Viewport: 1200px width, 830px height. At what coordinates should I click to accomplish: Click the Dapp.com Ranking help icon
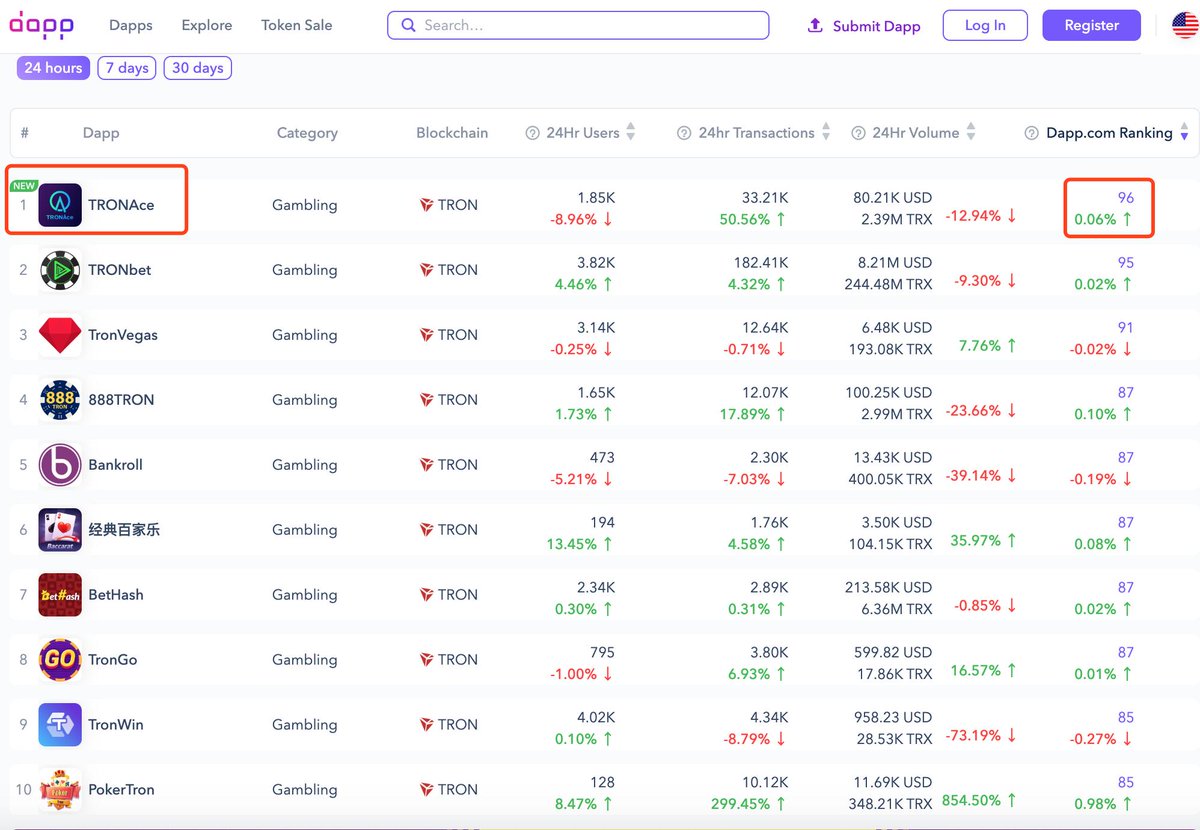tap(1031, 133)
